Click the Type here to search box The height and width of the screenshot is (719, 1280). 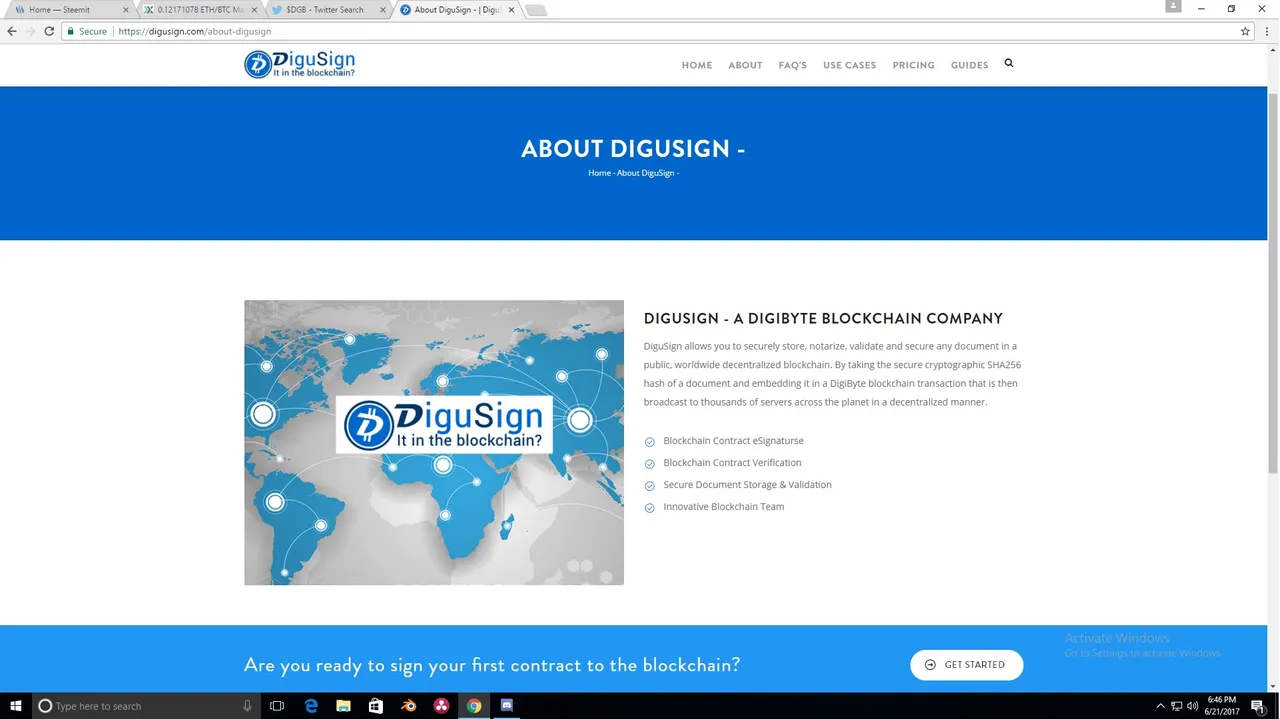146,706
